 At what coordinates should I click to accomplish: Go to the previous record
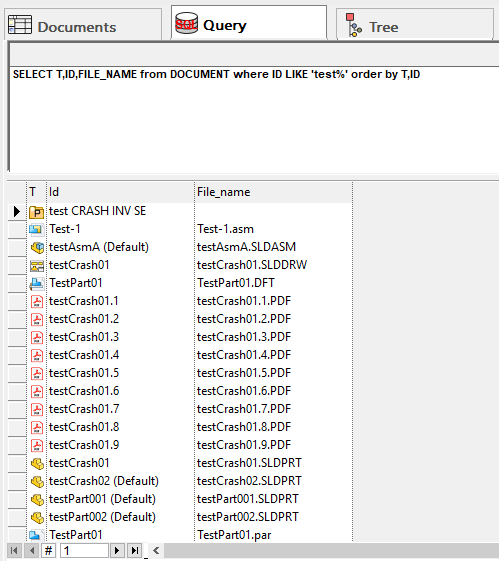tap(32, 550)
